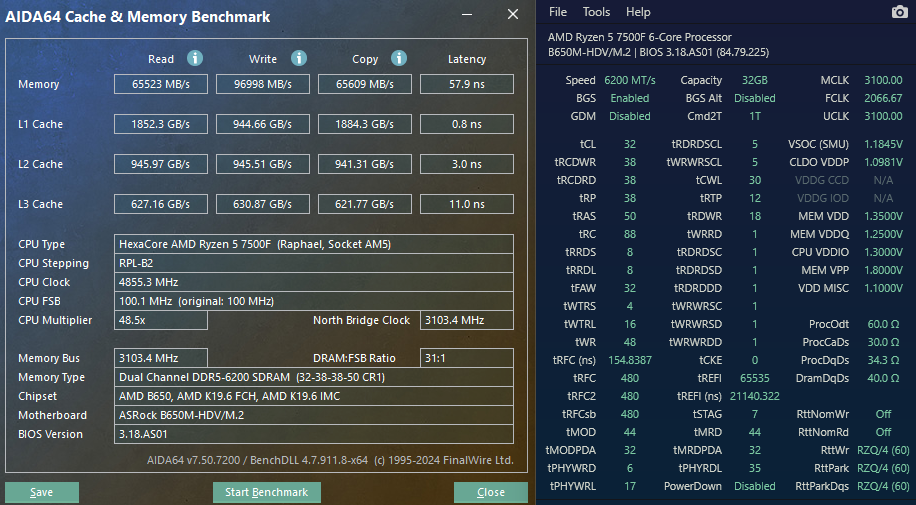Select Memory Copy value 65609 MB/s
The width and height of the screenshot is (916, 505).
(365, 84)
